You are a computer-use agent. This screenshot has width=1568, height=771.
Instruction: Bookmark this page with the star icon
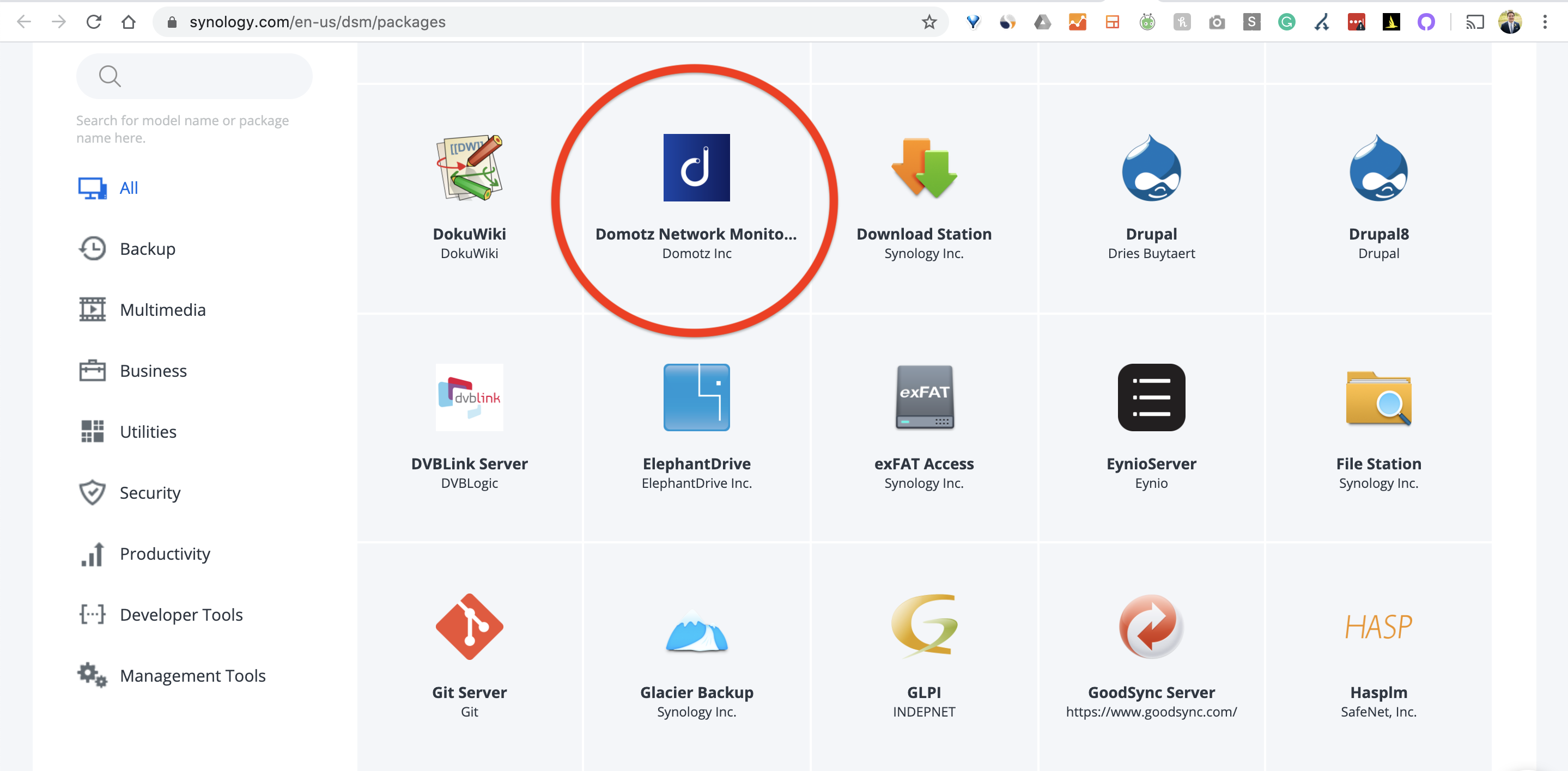929,22
